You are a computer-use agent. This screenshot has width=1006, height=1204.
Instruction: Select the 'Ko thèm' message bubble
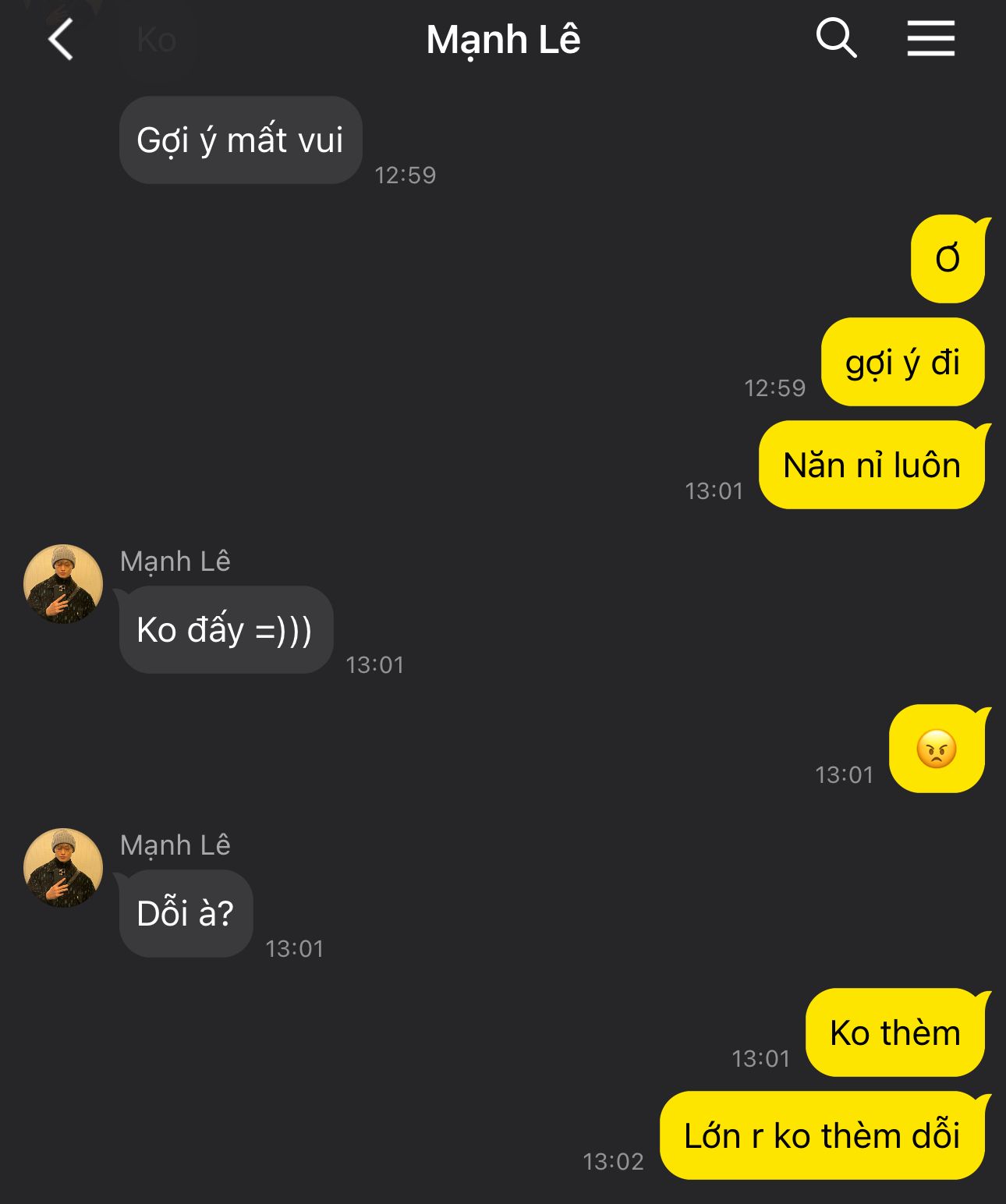(x=896, y=1032)
